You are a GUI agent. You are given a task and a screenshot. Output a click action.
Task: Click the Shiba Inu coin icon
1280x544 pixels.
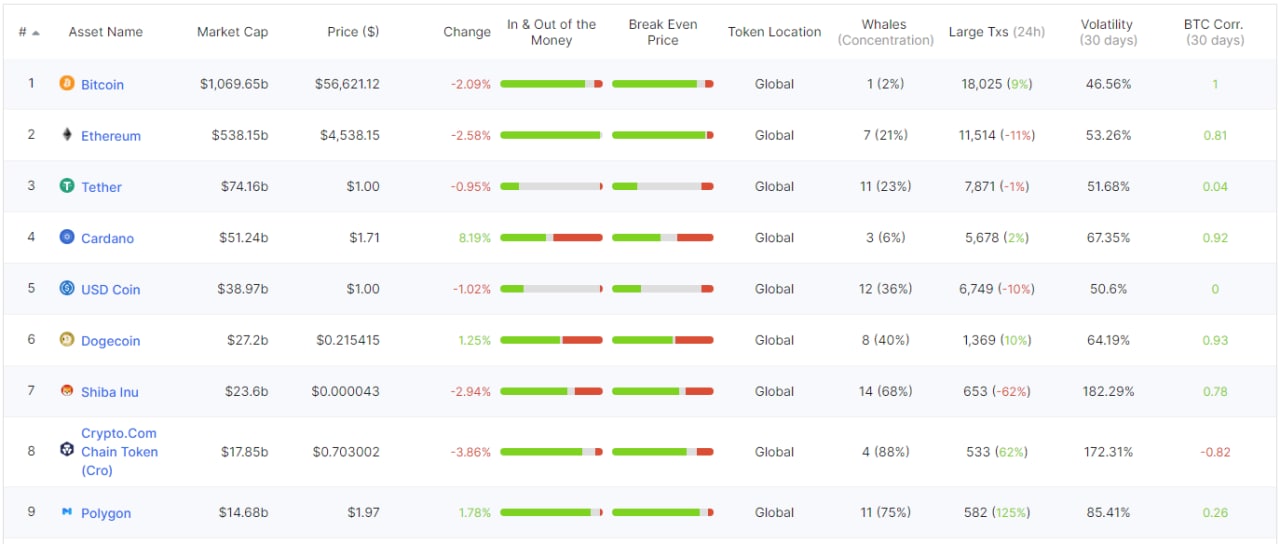click(67, 390)
